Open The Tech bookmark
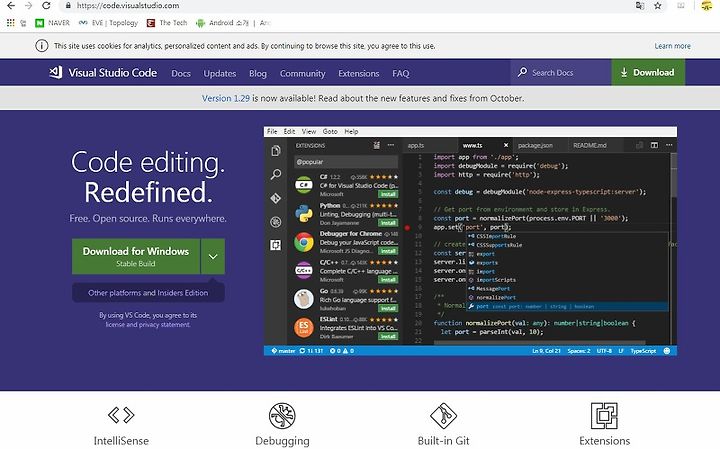This screenshot has width=720, height=449. point(167,22)
